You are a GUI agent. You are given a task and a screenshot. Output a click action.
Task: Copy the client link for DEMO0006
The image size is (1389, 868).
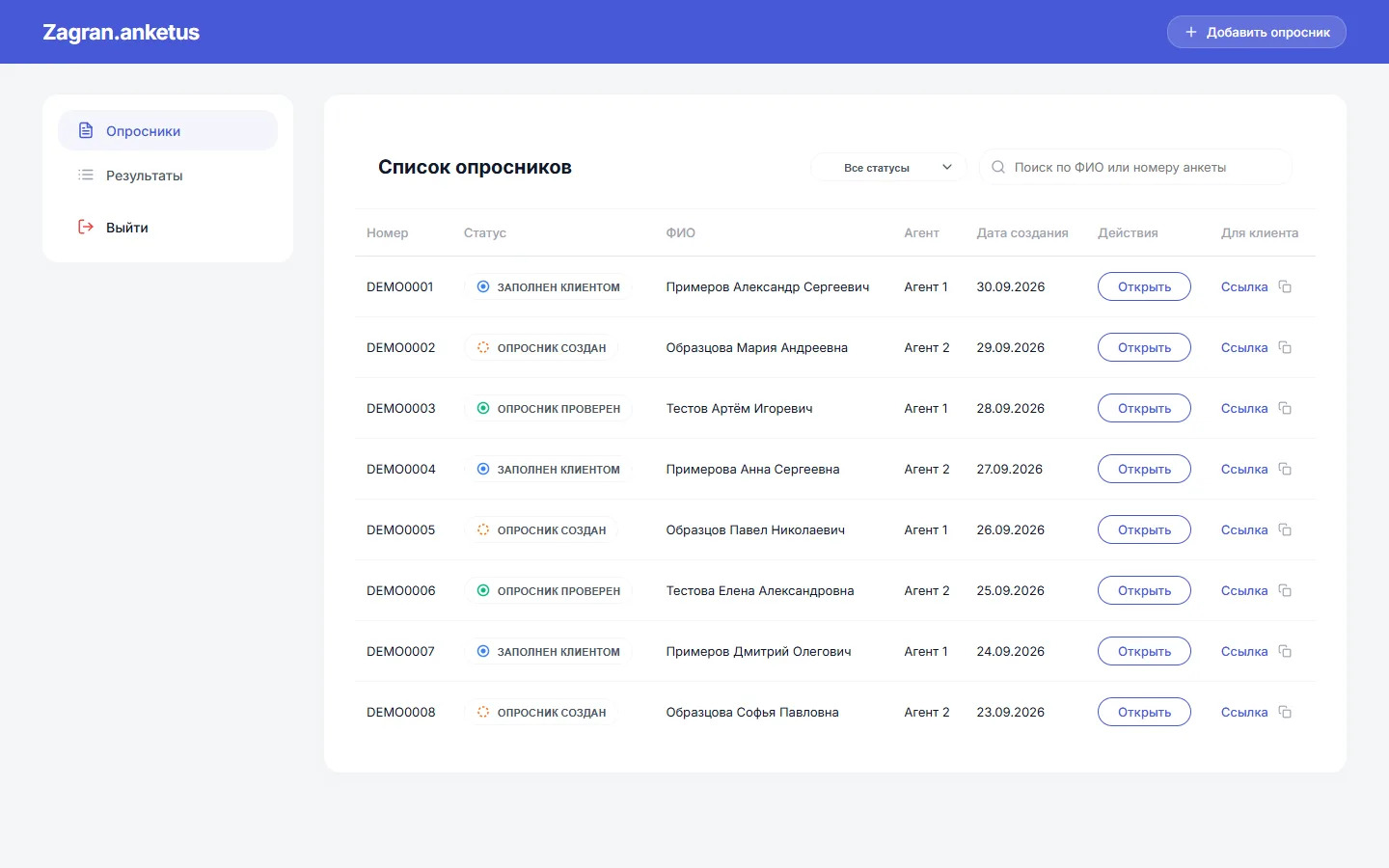[x=1285, y=590]
